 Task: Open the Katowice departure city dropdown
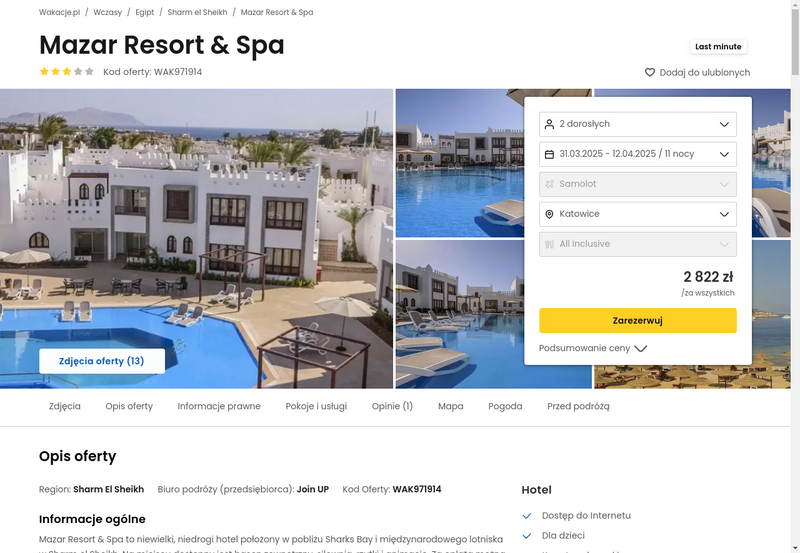pyautogui.click(x=637, y=214)
